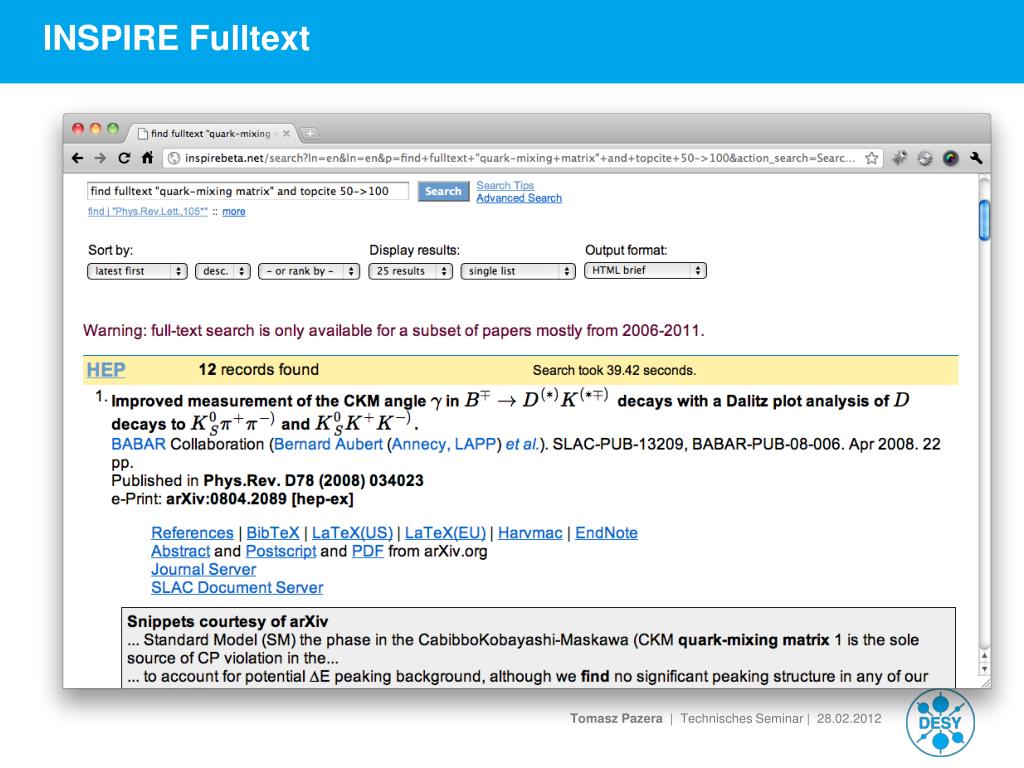This screenshot has width=1024, height=768.
Task: Open the Journal Server link
Action: click(204, 569)
